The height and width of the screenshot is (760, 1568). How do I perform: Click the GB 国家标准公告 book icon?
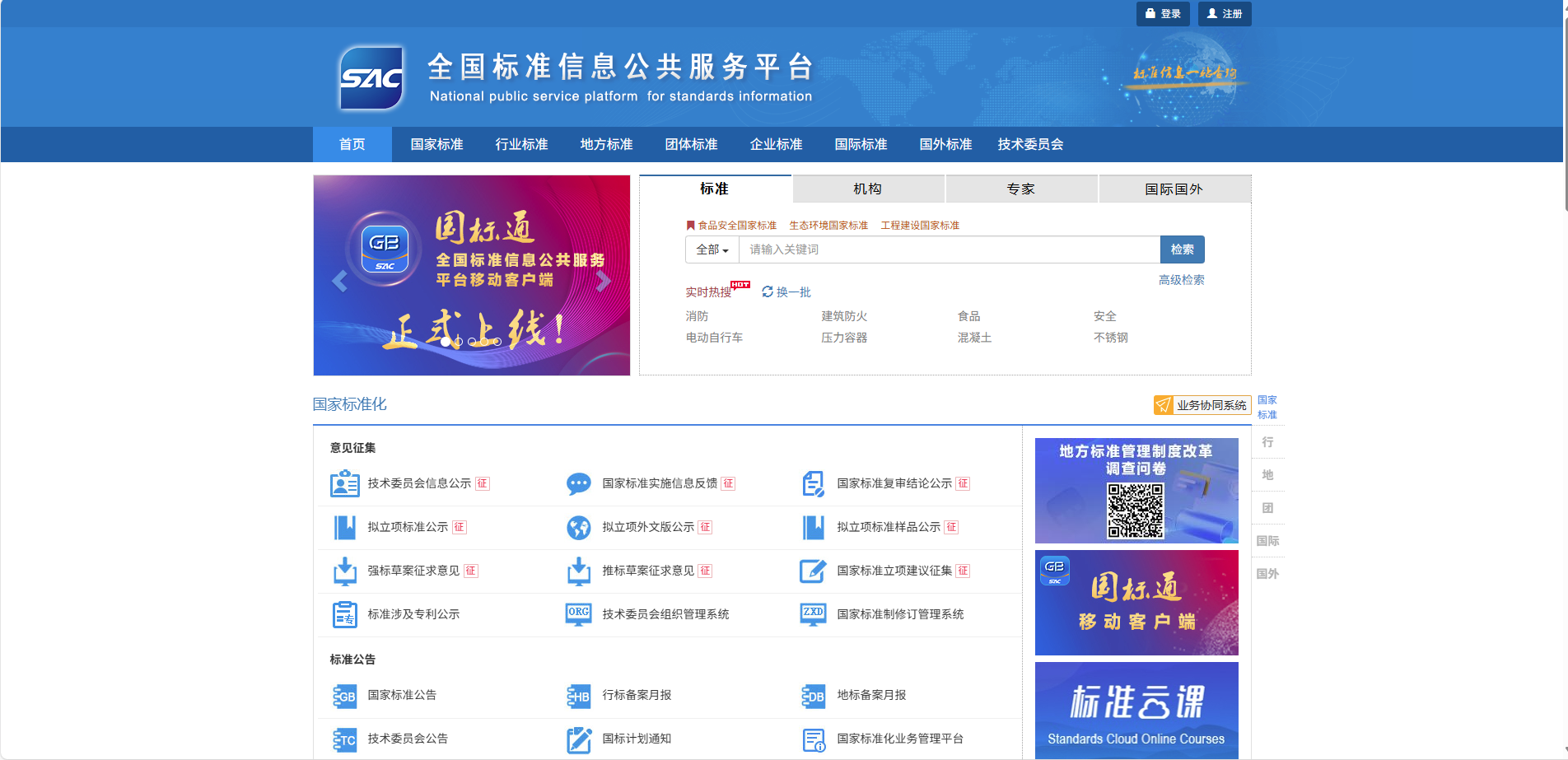click(x=345, y=695)
